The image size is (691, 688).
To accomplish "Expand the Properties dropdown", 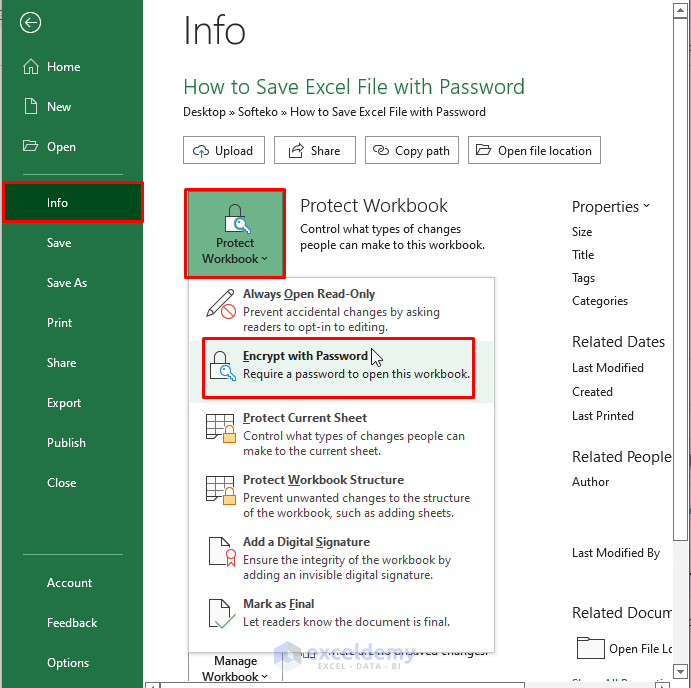I will coord(610,206).
